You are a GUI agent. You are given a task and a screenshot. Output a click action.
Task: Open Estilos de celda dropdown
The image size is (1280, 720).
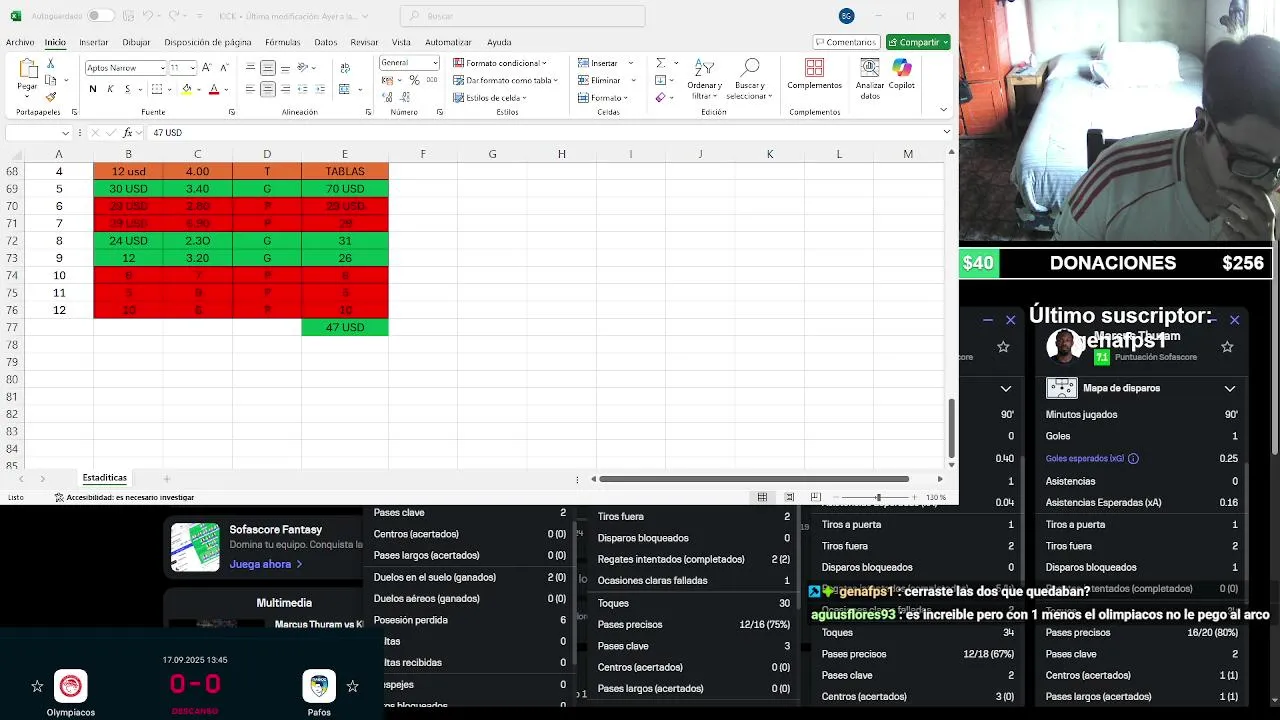[489, 97]
